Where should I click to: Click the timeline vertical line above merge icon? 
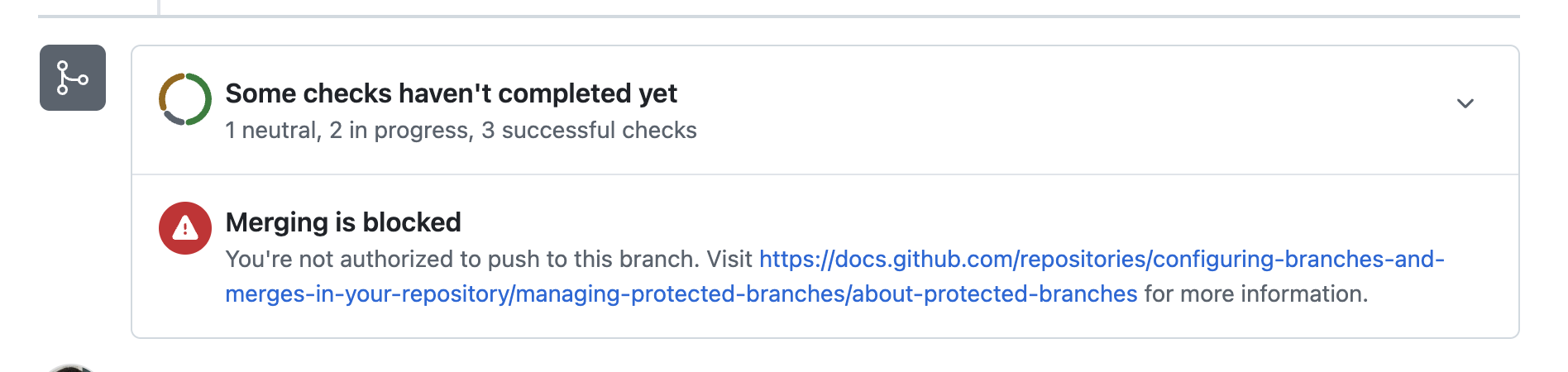159,7
